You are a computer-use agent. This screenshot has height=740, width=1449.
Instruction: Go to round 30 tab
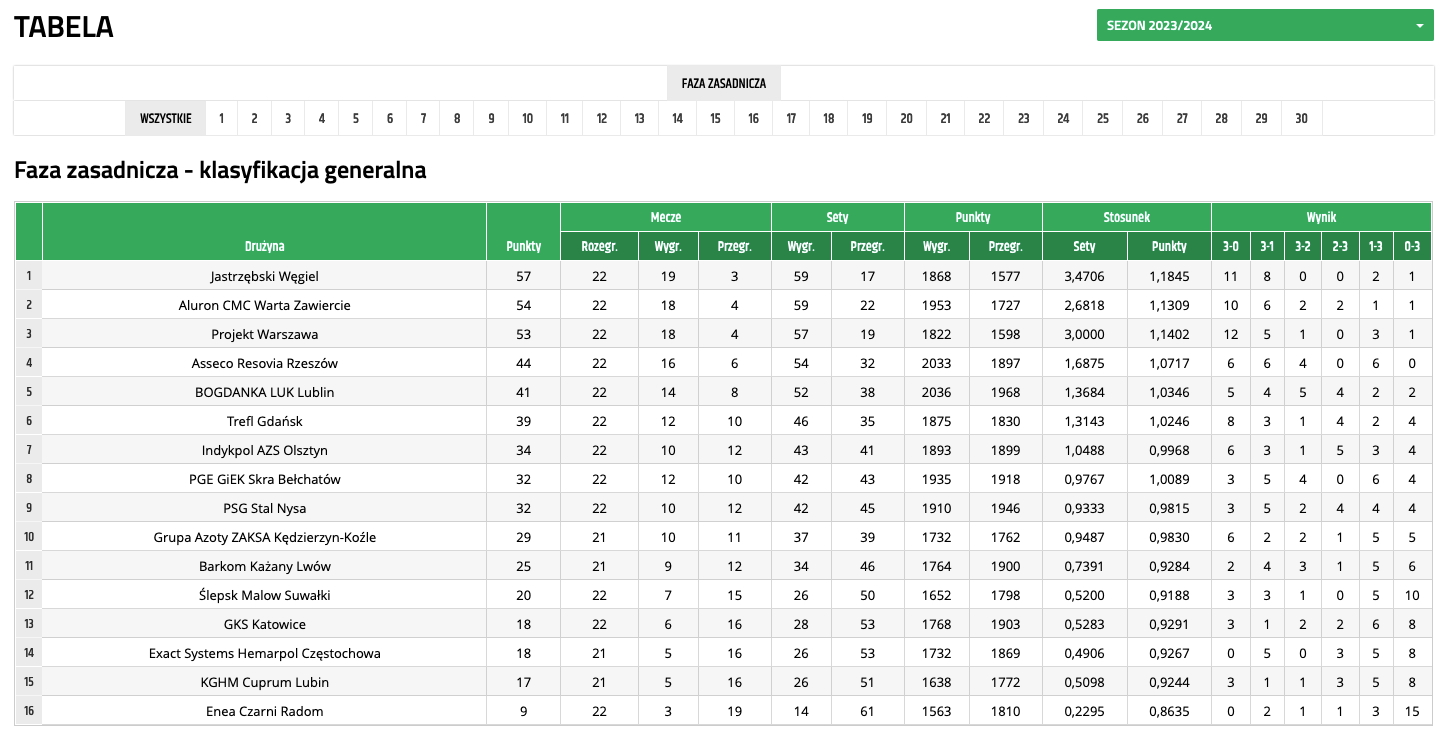[x=1301, y=118]
